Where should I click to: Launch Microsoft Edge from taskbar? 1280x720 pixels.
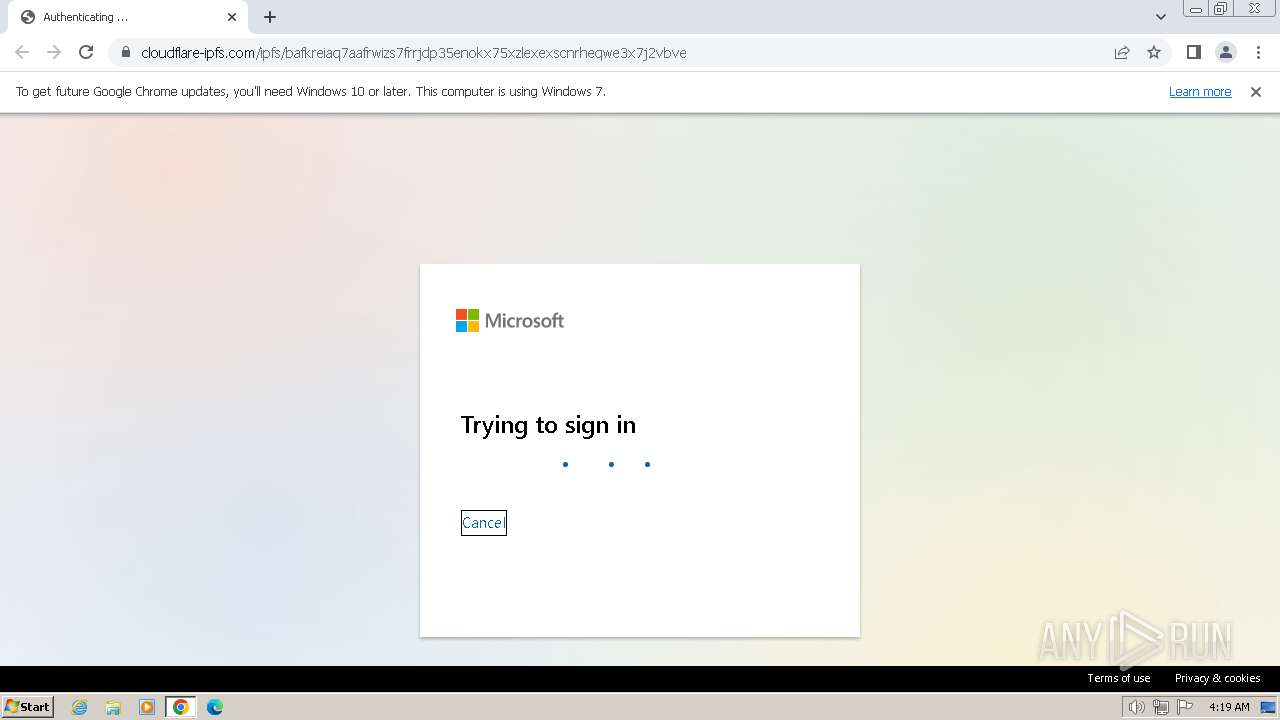coord(215,707)
